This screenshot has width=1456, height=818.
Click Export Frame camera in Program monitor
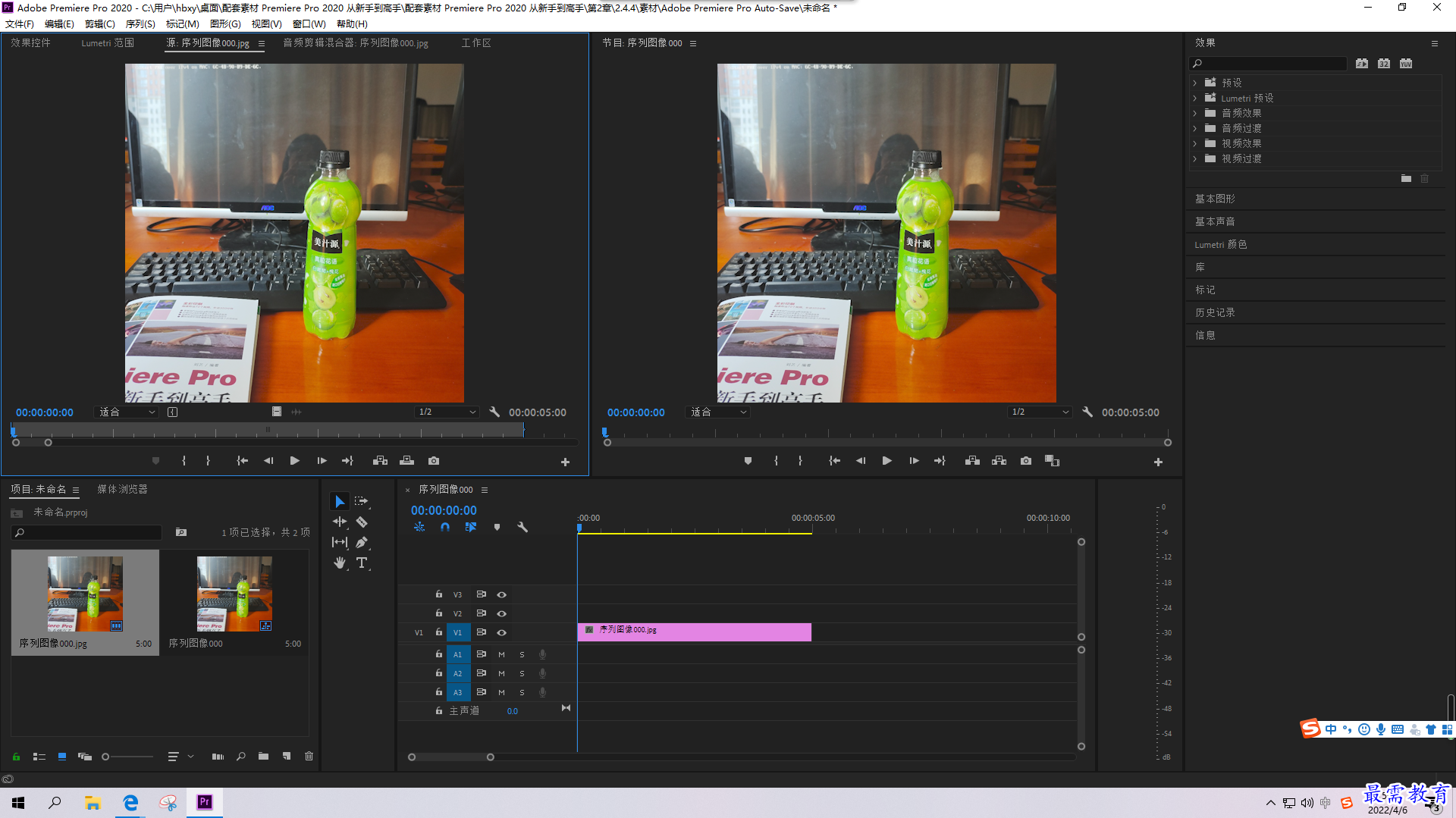click(x=1026, y=461)
